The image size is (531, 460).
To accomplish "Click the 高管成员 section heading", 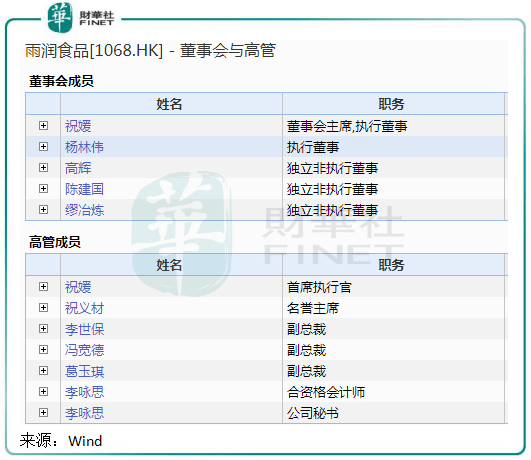I will click(55, 242).
